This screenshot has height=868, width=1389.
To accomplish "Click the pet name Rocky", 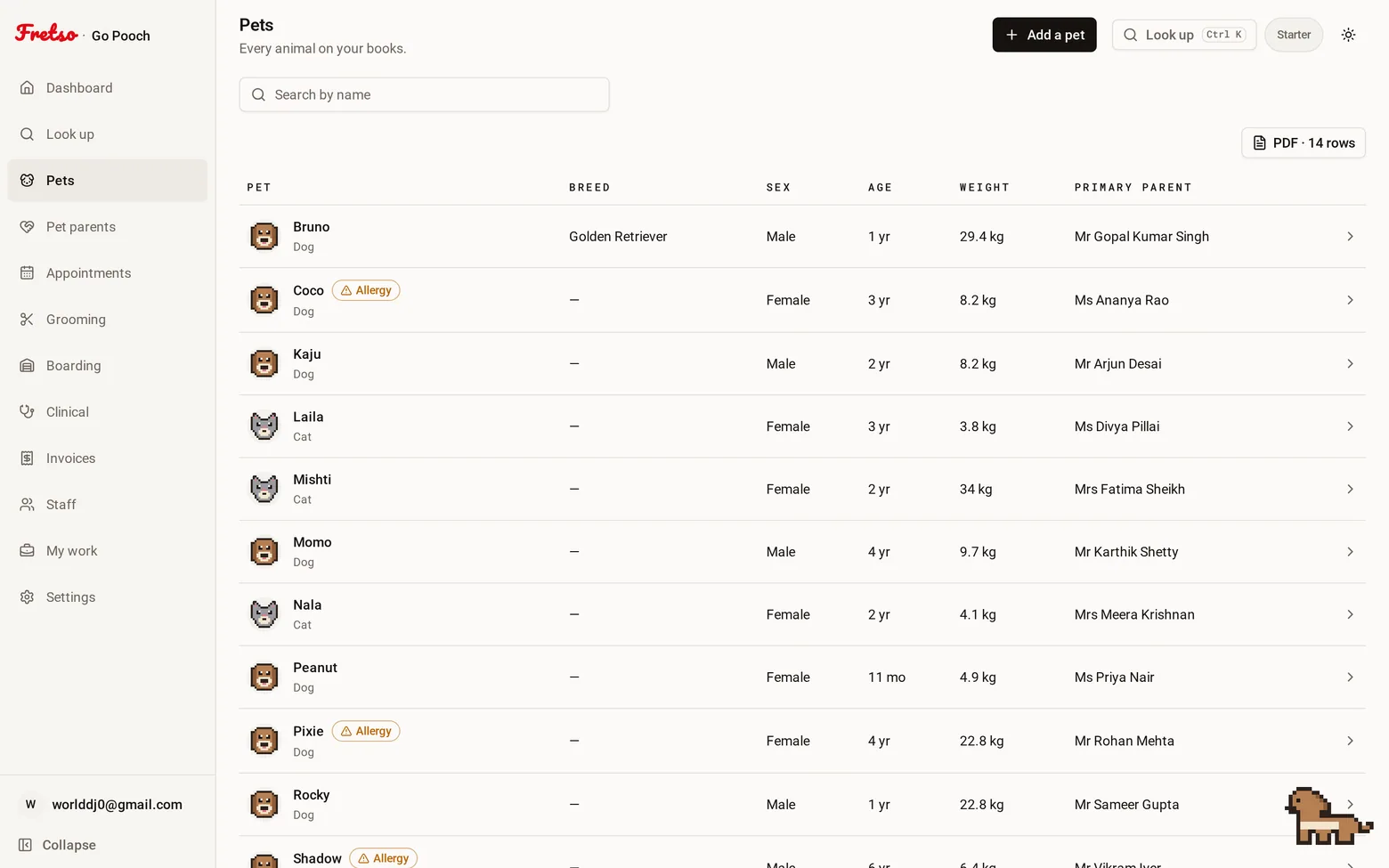I will (312, 795).
